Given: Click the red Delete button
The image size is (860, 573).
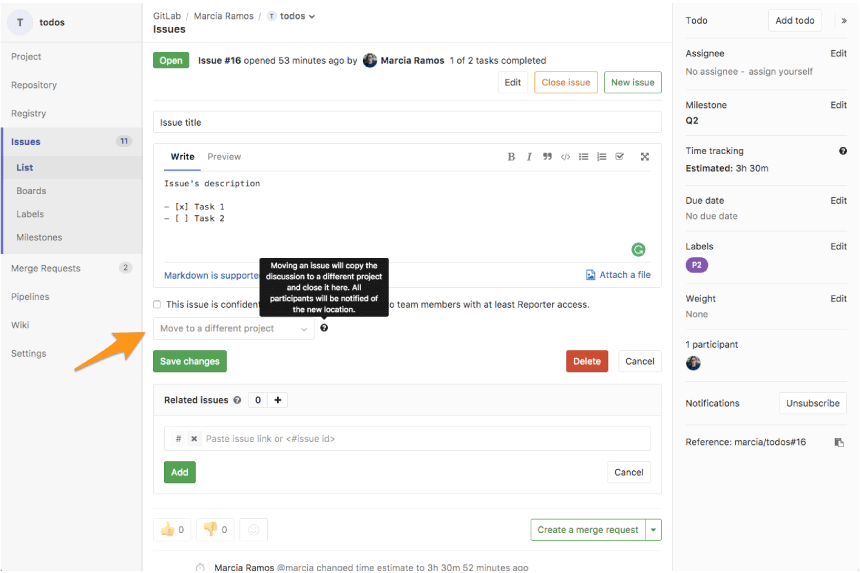Looking at the screenshot, I should (x=587, y=361).
